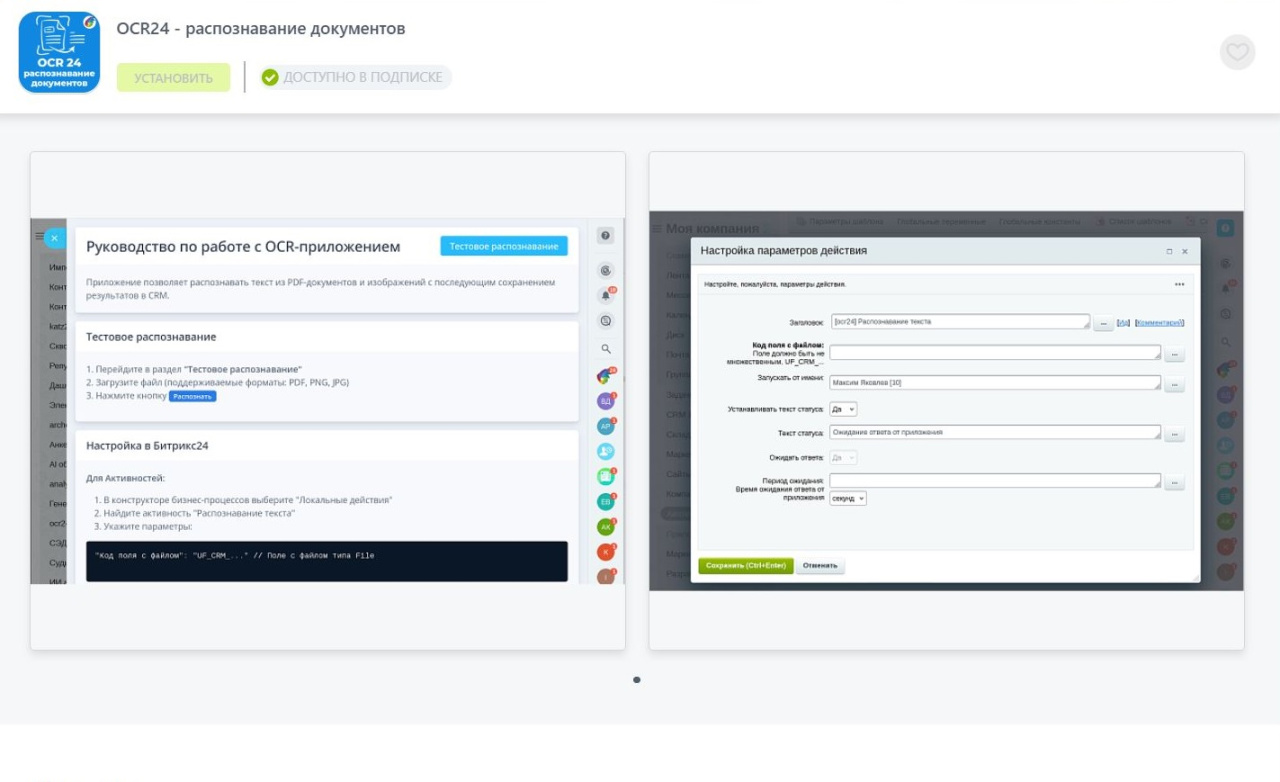The image size is (1280, 782).
Task: Click the Запускать от имени field
Action: coord(995,382)
